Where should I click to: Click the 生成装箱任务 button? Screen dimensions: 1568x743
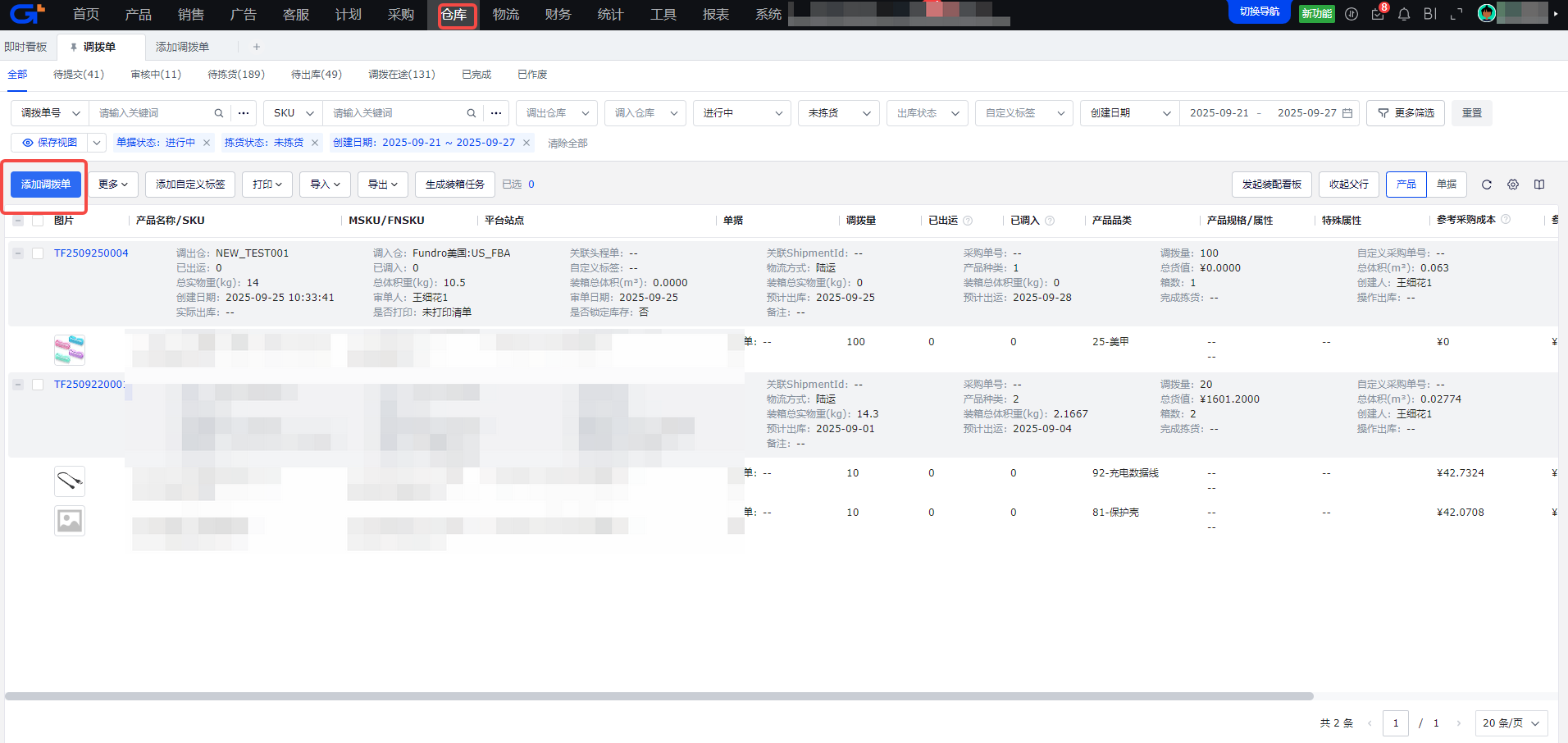(455, 185)
